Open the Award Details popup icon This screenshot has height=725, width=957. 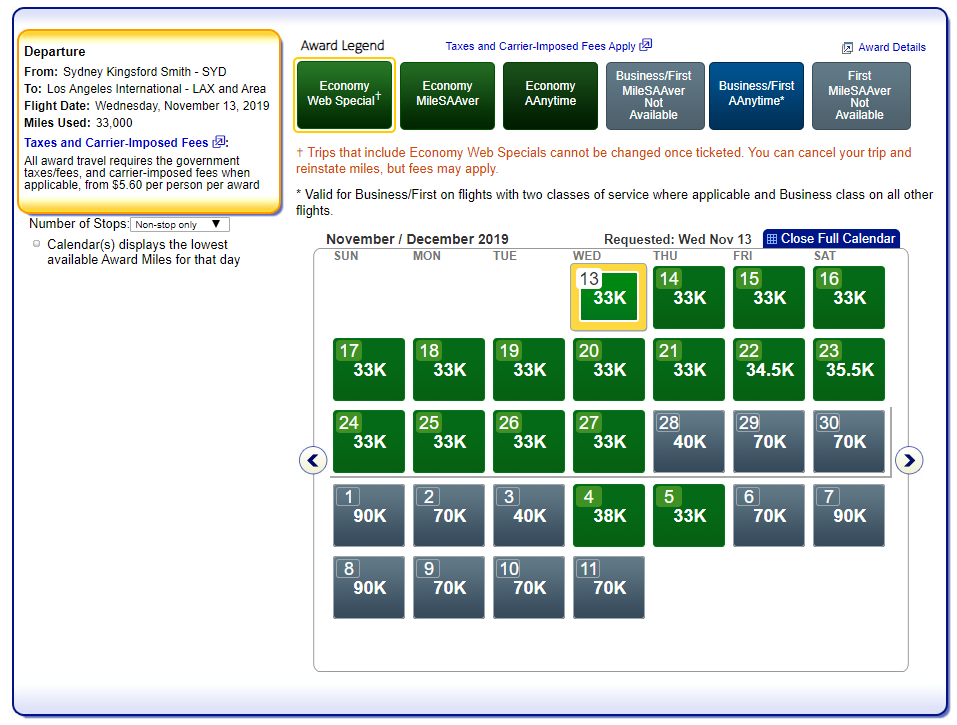847,48
